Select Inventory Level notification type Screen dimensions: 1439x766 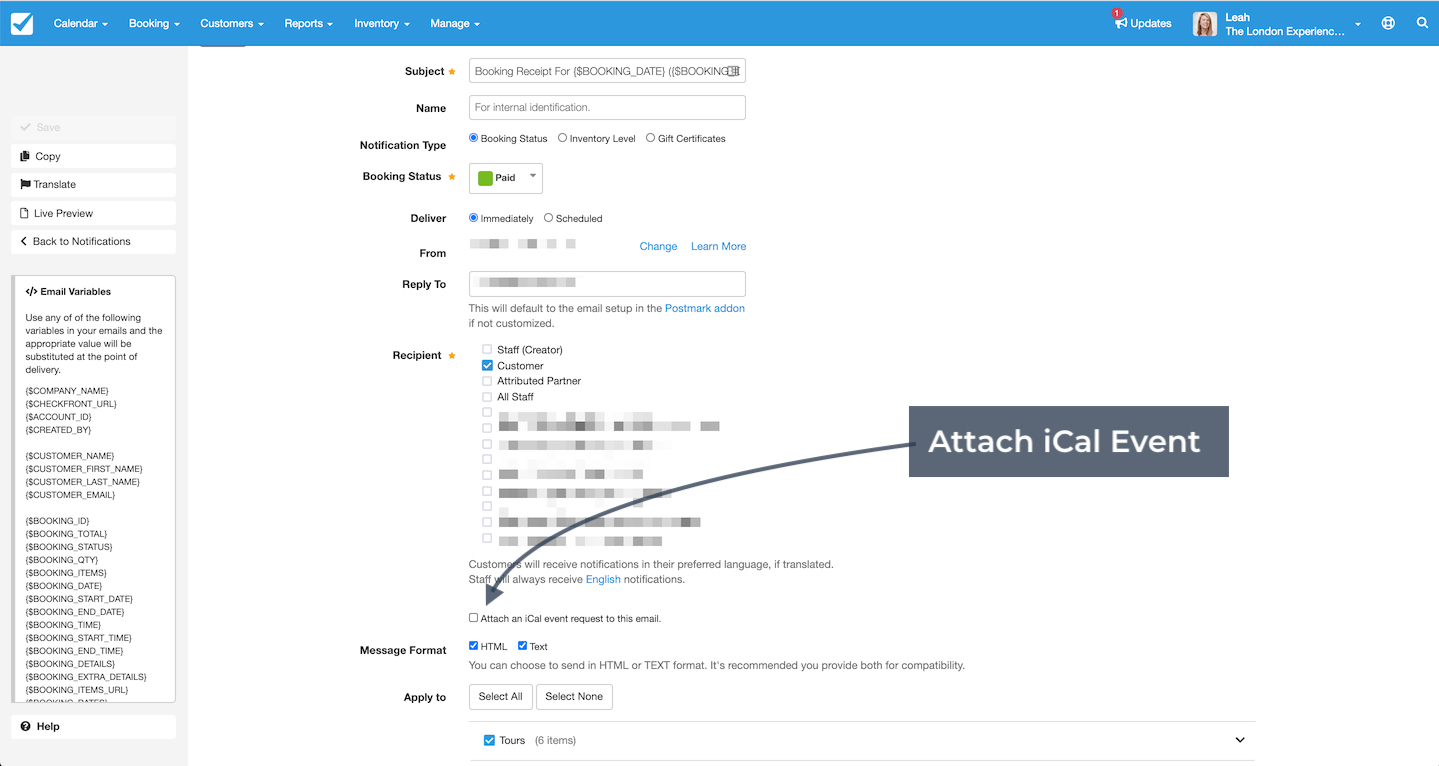pyautogui.click(x=563, y=138)
